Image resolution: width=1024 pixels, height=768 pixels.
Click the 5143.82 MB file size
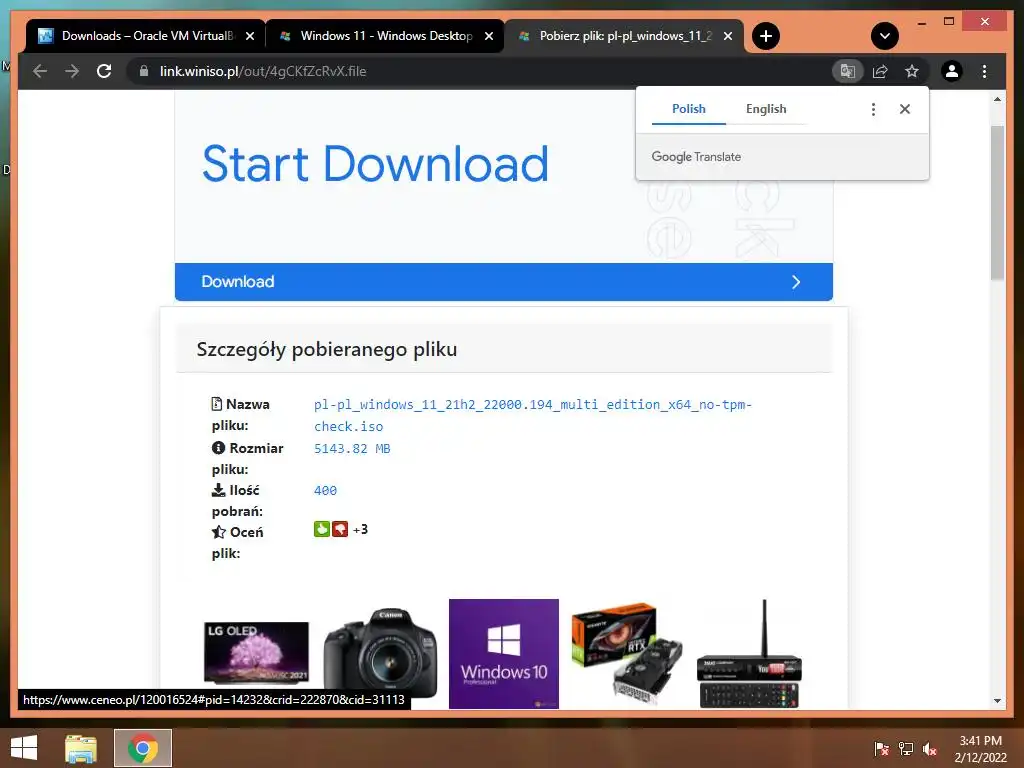(352, 449)
